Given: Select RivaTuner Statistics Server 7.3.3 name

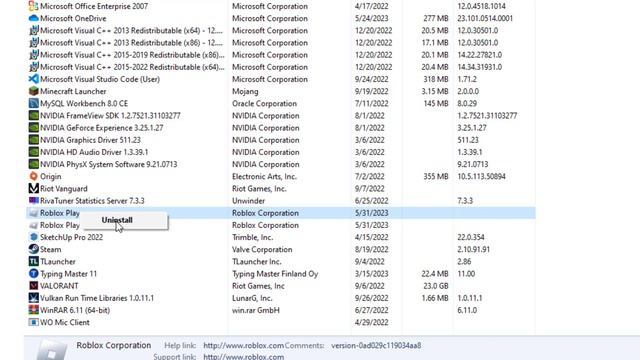Looking at the screenshot, I should 92,201.
